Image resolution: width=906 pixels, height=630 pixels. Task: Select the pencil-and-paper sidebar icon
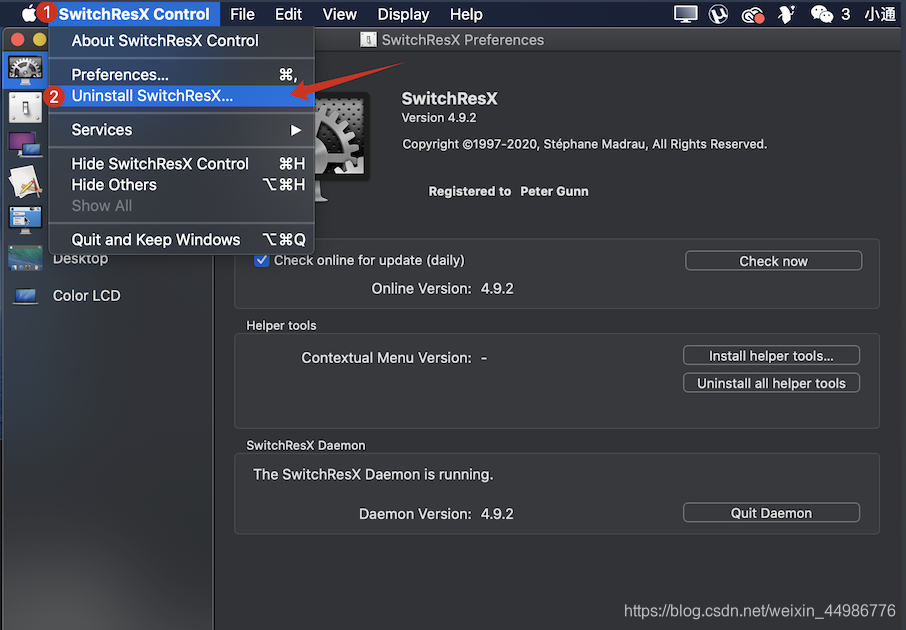coord(25,181)
